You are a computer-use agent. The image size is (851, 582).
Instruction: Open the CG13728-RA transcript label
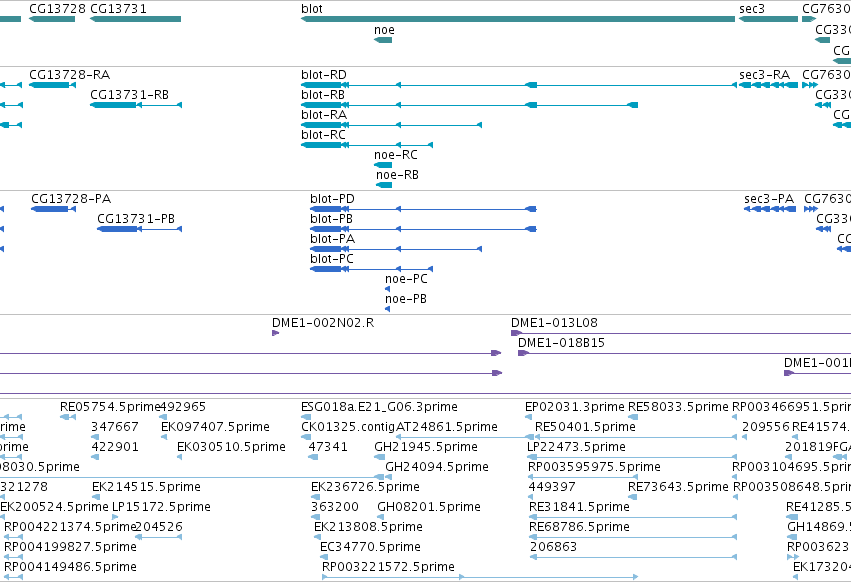69,74
